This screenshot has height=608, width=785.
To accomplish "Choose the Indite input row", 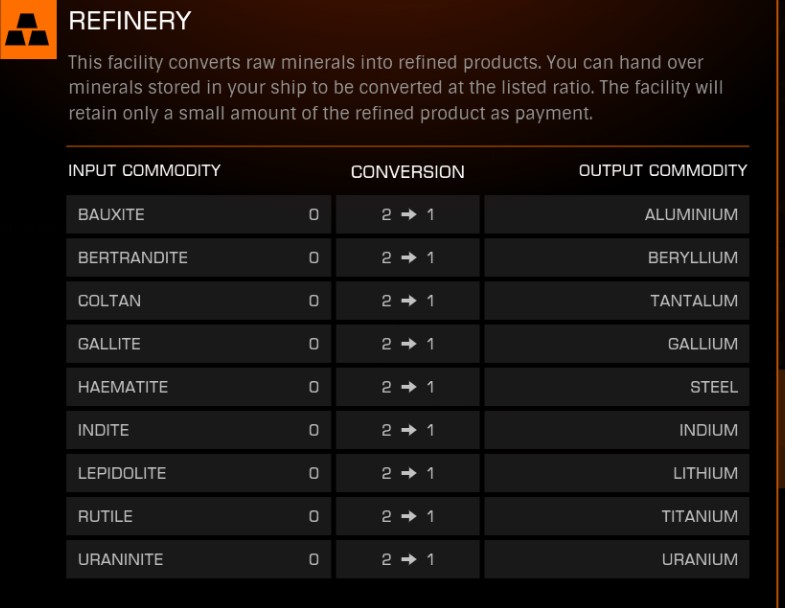I will pyautogui.click(x=199, y=430).
